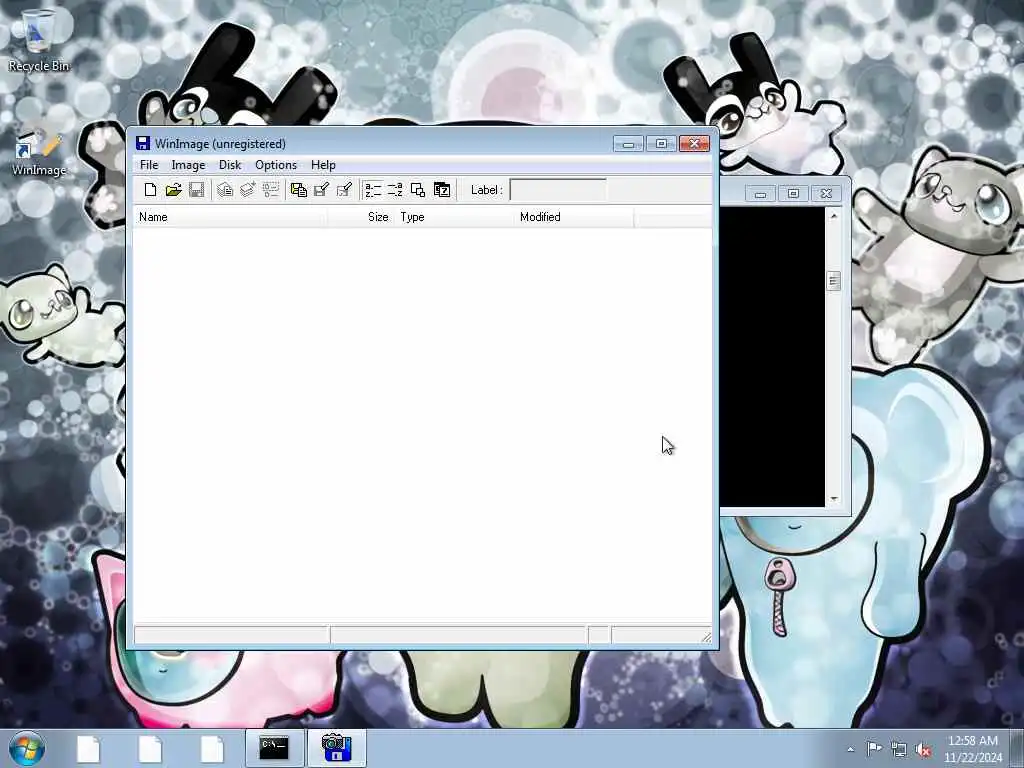Click inside the Label text field
Image resolution: width=1024 pixels, height=768 pixels.
click(x=558, y=190)
